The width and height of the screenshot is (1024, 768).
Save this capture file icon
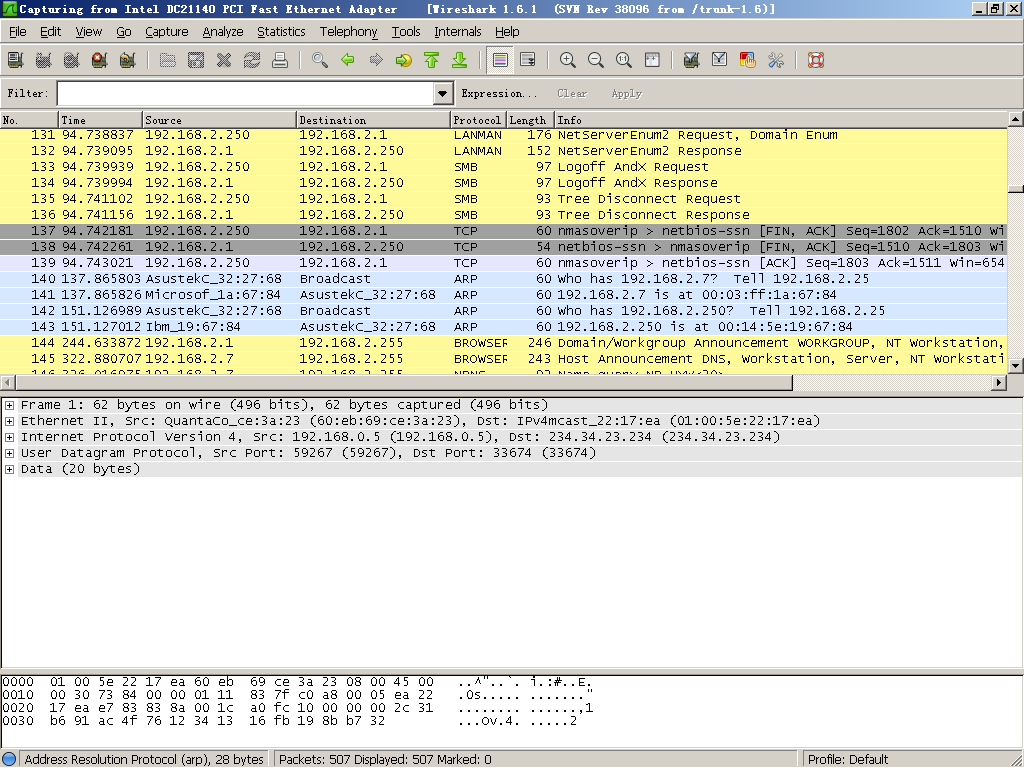pyautogui.click(x=196, y=60)
